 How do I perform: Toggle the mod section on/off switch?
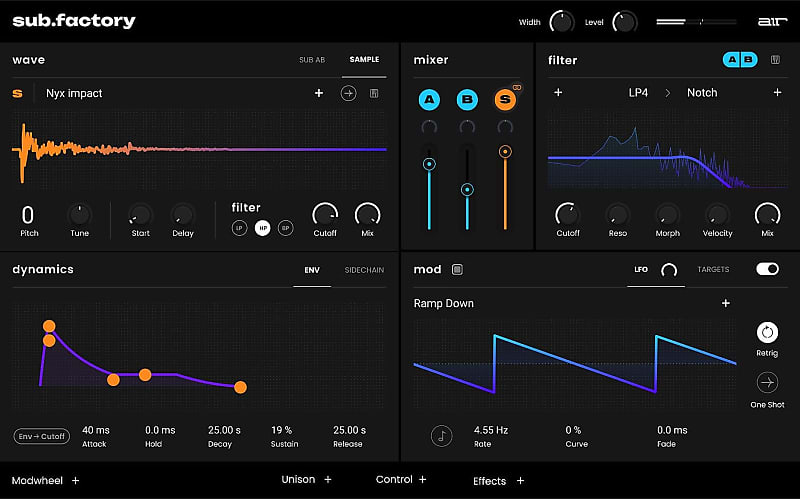[767, 269]
